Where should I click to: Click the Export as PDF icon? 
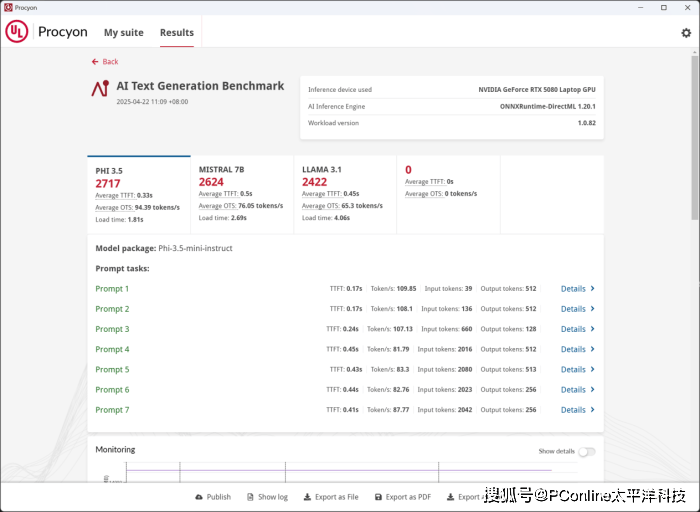pyautogui.click(x=378, y=497)
